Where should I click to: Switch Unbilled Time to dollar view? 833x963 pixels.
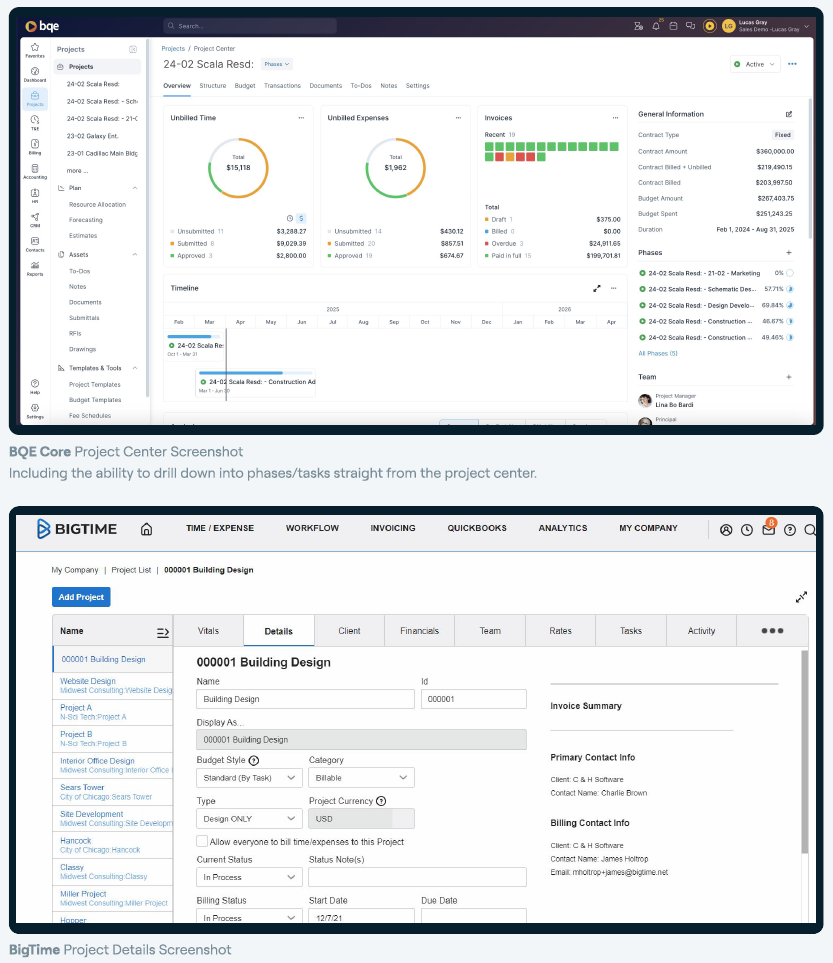point(301,219)
